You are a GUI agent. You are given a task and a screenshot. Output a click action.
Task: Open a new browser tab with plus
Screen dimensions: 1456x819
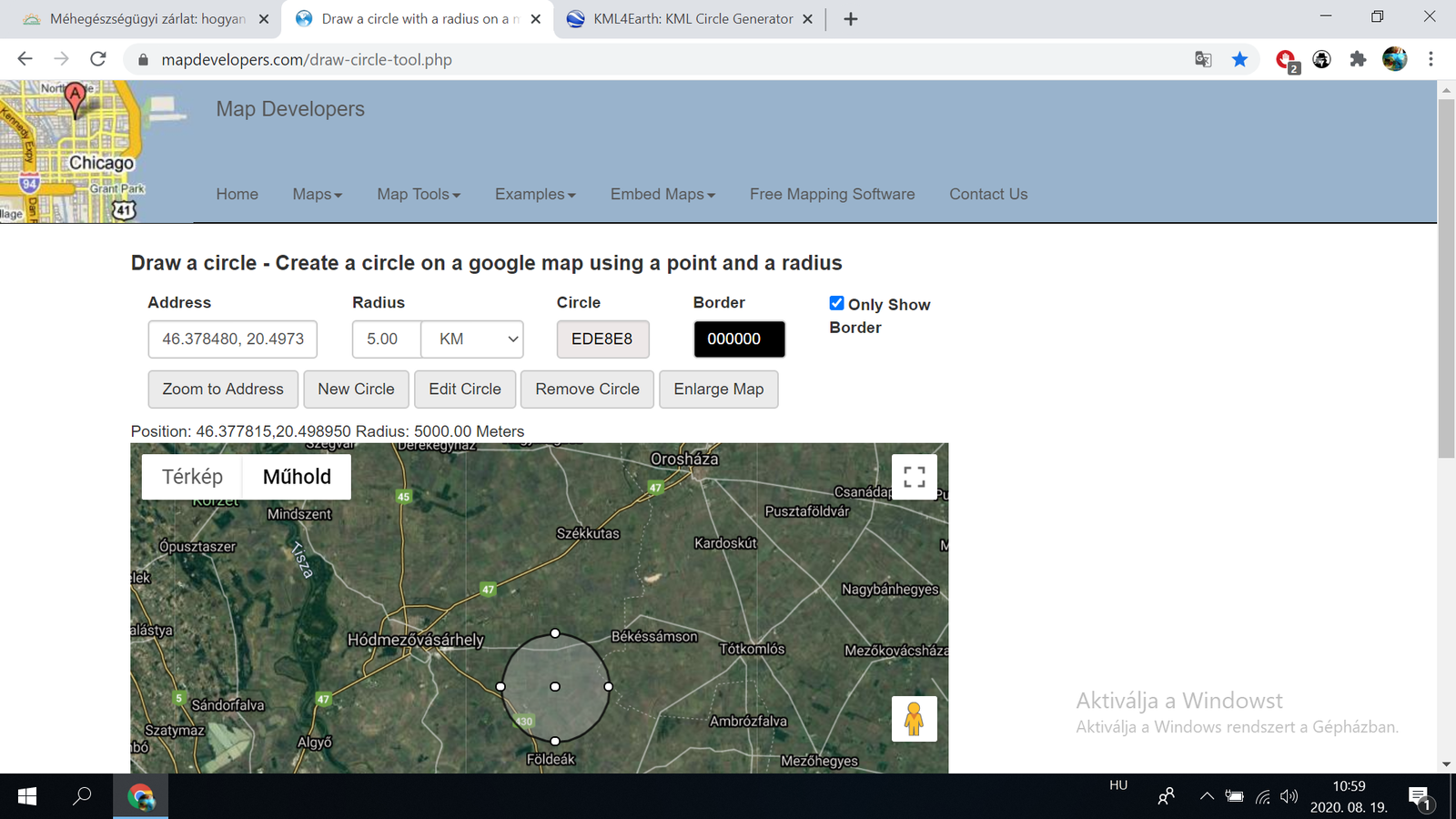click(851, 19)
